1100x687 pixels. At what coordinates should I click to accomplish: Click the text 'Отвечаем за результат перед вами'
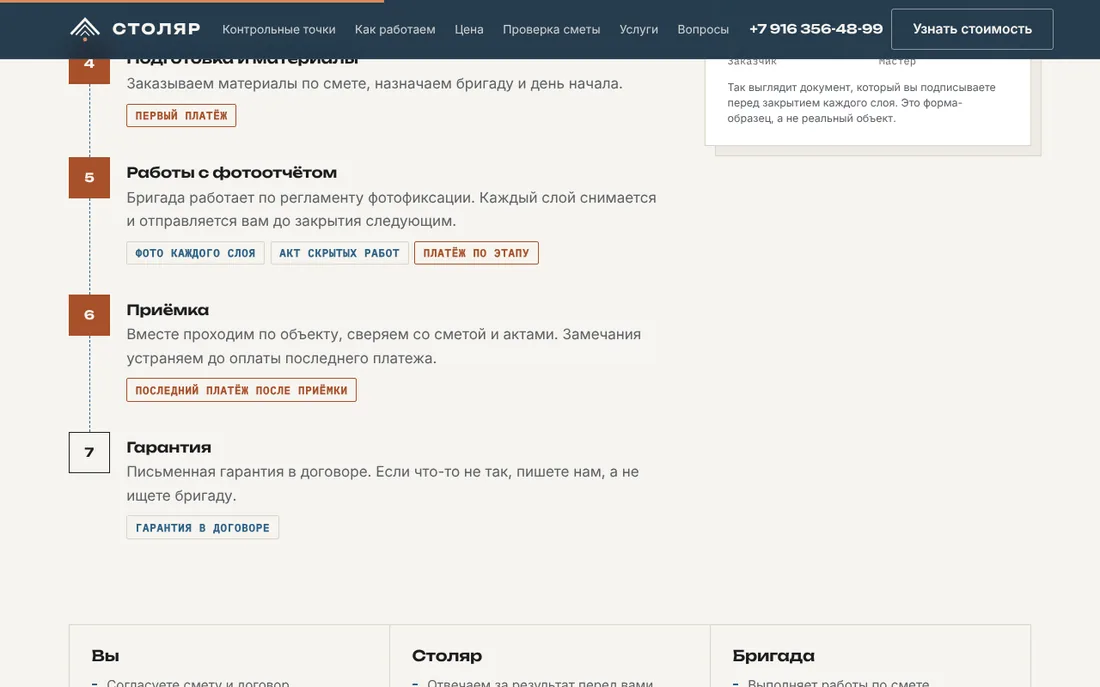click(x=539, y=682)
